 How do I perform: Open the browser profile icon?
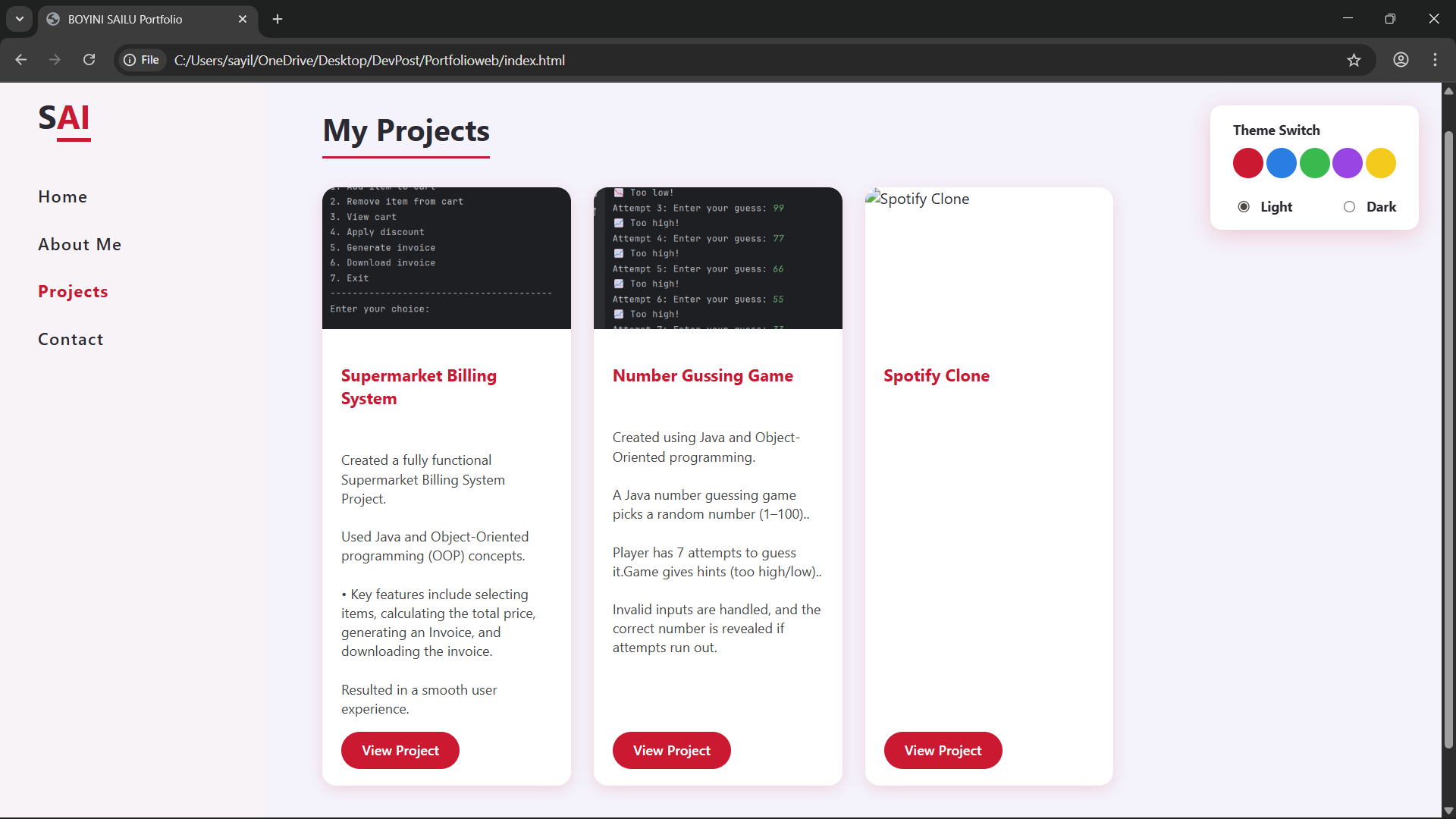(x=1401, y=60)
